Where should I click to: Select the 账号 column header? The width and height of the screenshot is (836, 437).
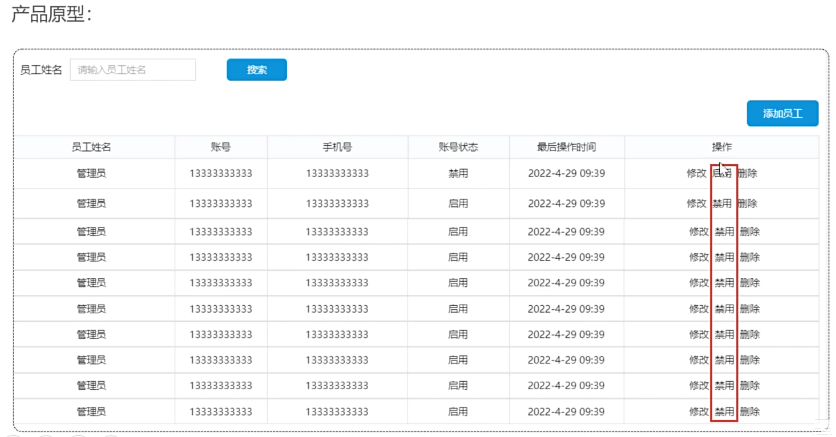(221, 147)
